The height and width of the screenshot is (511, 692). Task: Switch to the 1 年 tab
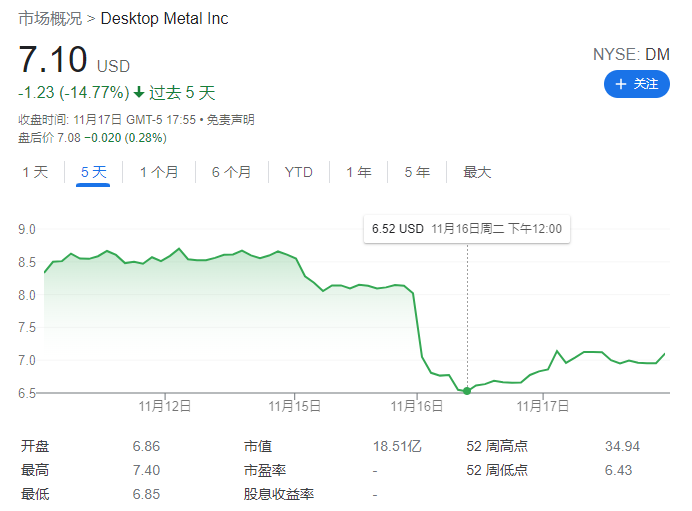[359, 172]
